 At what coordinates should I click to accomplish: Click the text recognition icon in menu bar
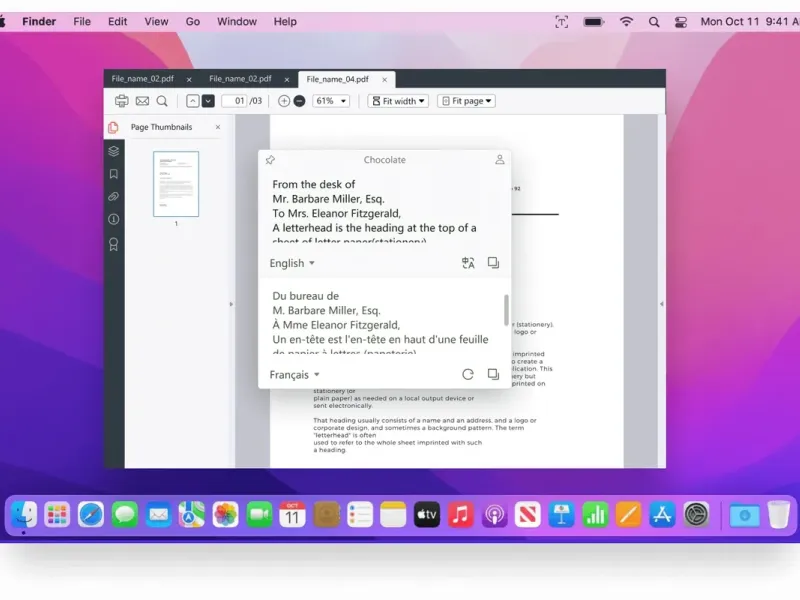pos(561,22)
